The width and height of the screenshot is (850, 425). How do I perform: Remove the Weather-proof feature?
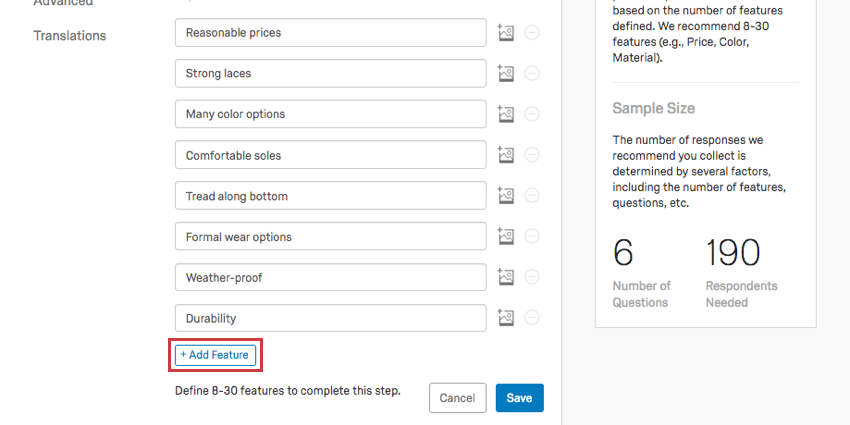click(x=532, y=278)
